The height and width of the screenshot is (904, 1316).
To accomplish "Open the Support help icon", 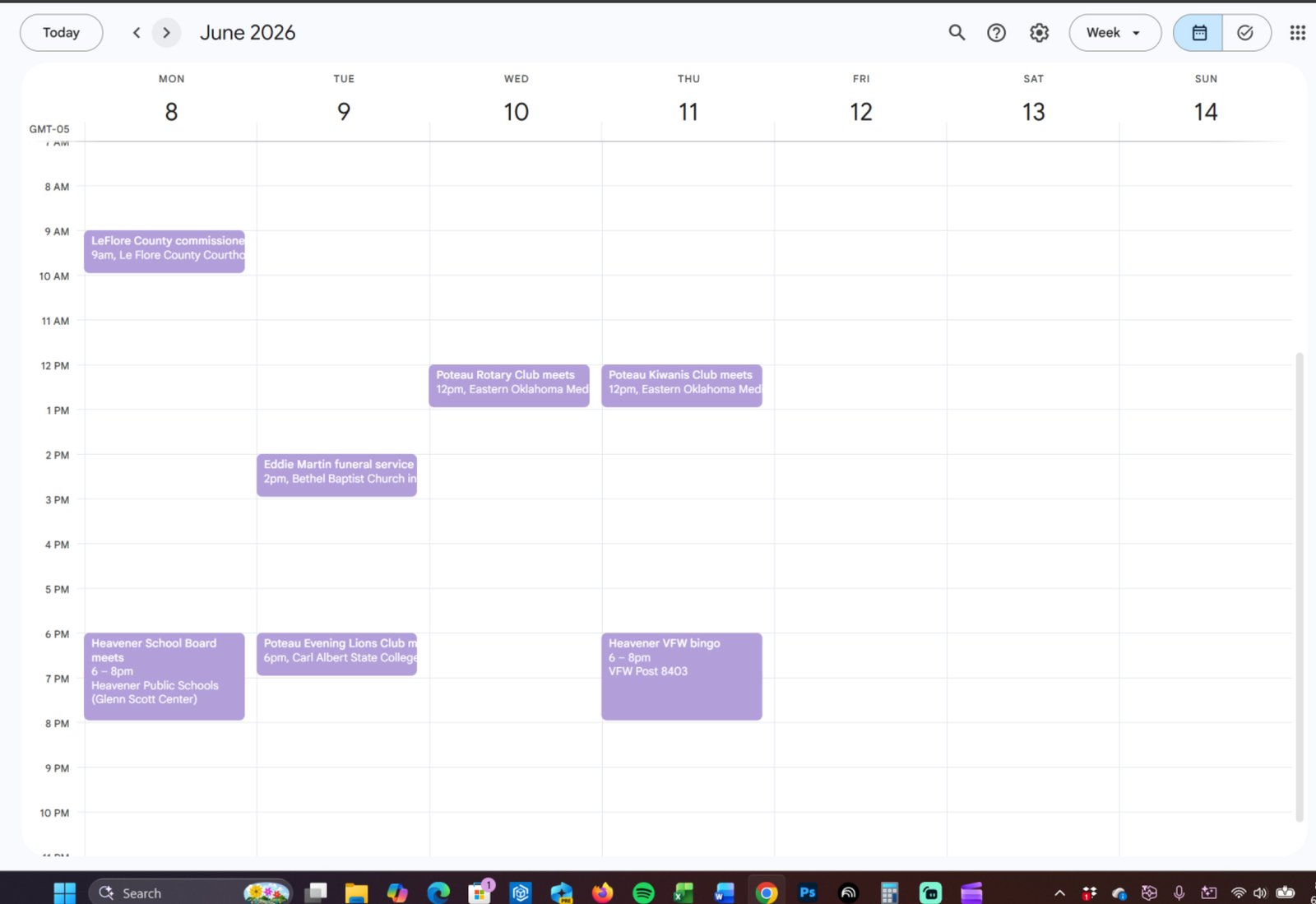I will pyautogui.click(x=996, y=33).
